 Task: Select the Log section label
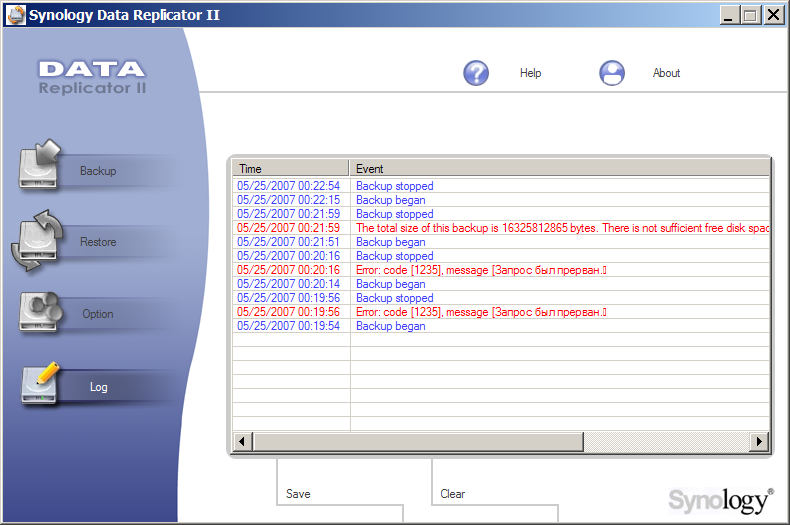click(x=99, y=387)
